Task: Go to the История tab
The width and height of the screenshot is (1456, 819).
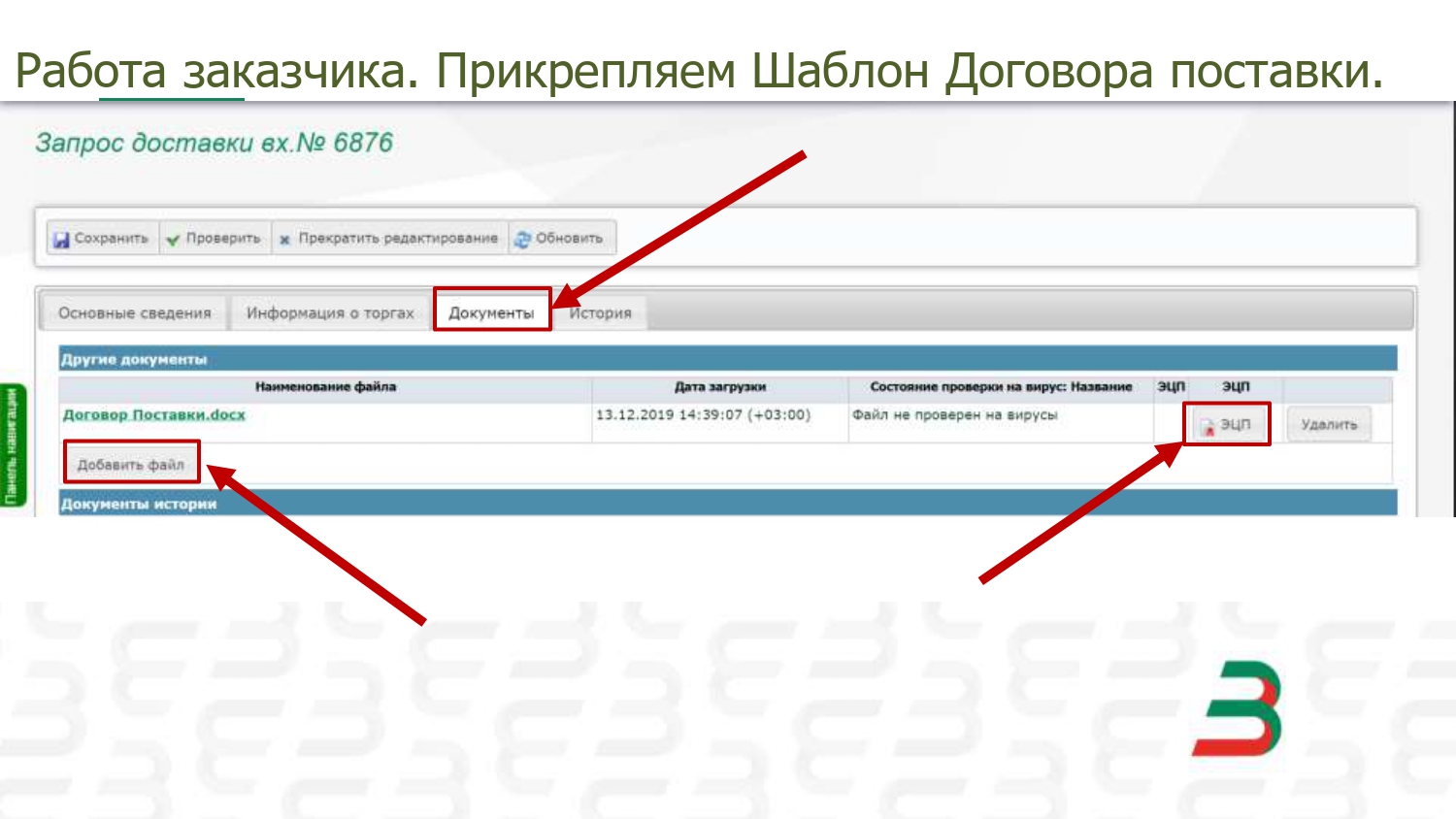Action: [600, 313]
